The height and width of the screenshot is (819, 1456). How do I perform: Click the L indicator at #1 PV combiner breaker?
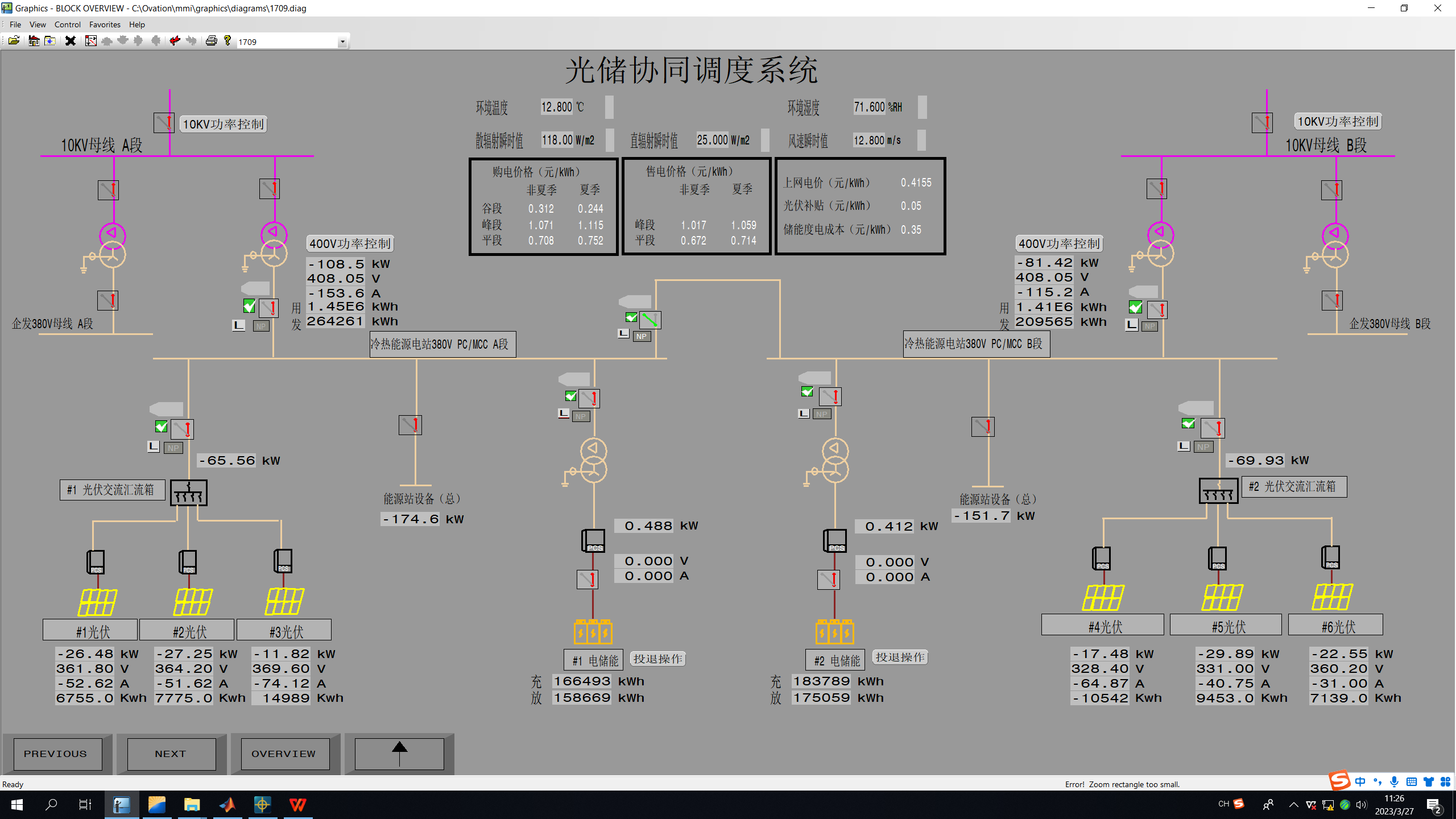pyautogui.click(x=153, y=446)
